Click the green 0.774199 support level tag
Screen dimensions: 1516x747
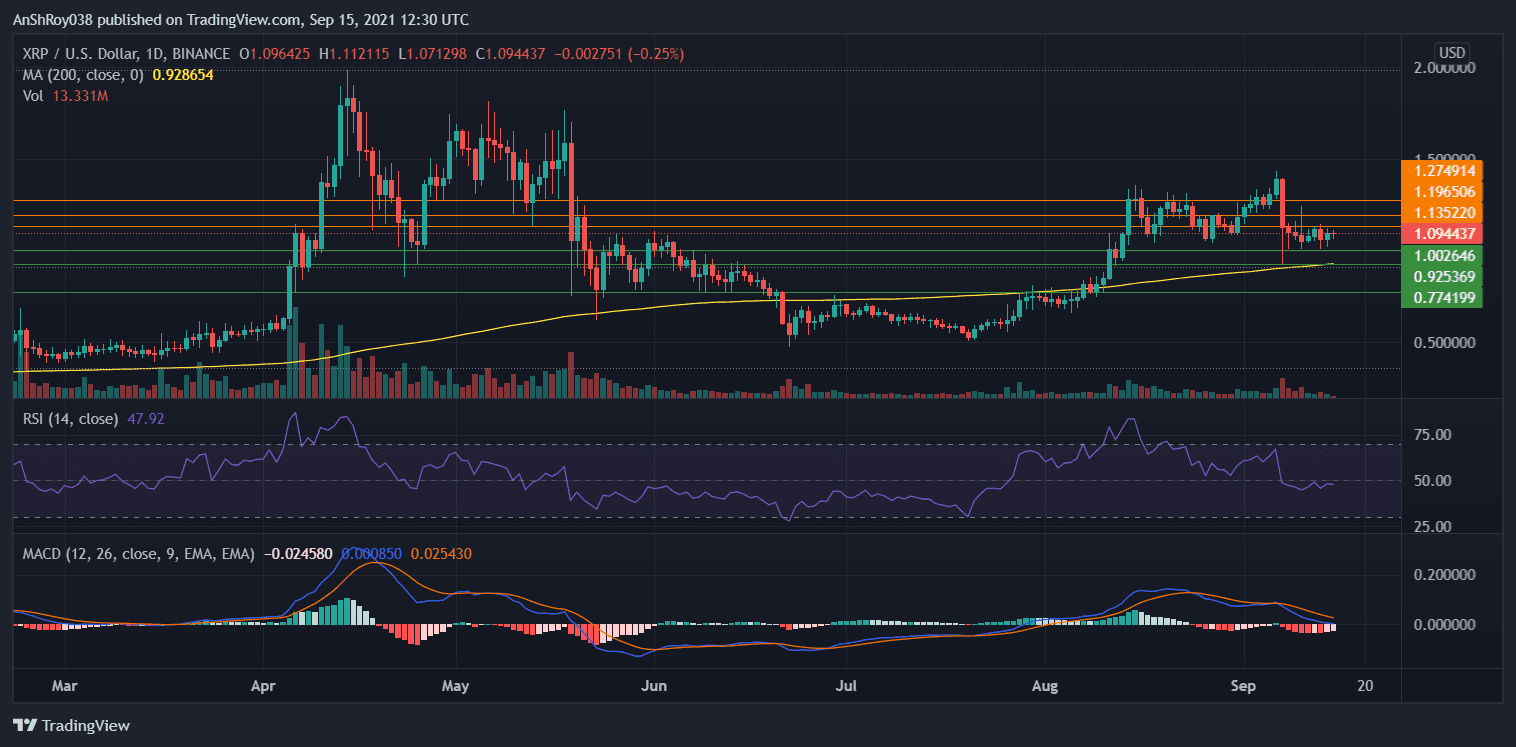1444,295
